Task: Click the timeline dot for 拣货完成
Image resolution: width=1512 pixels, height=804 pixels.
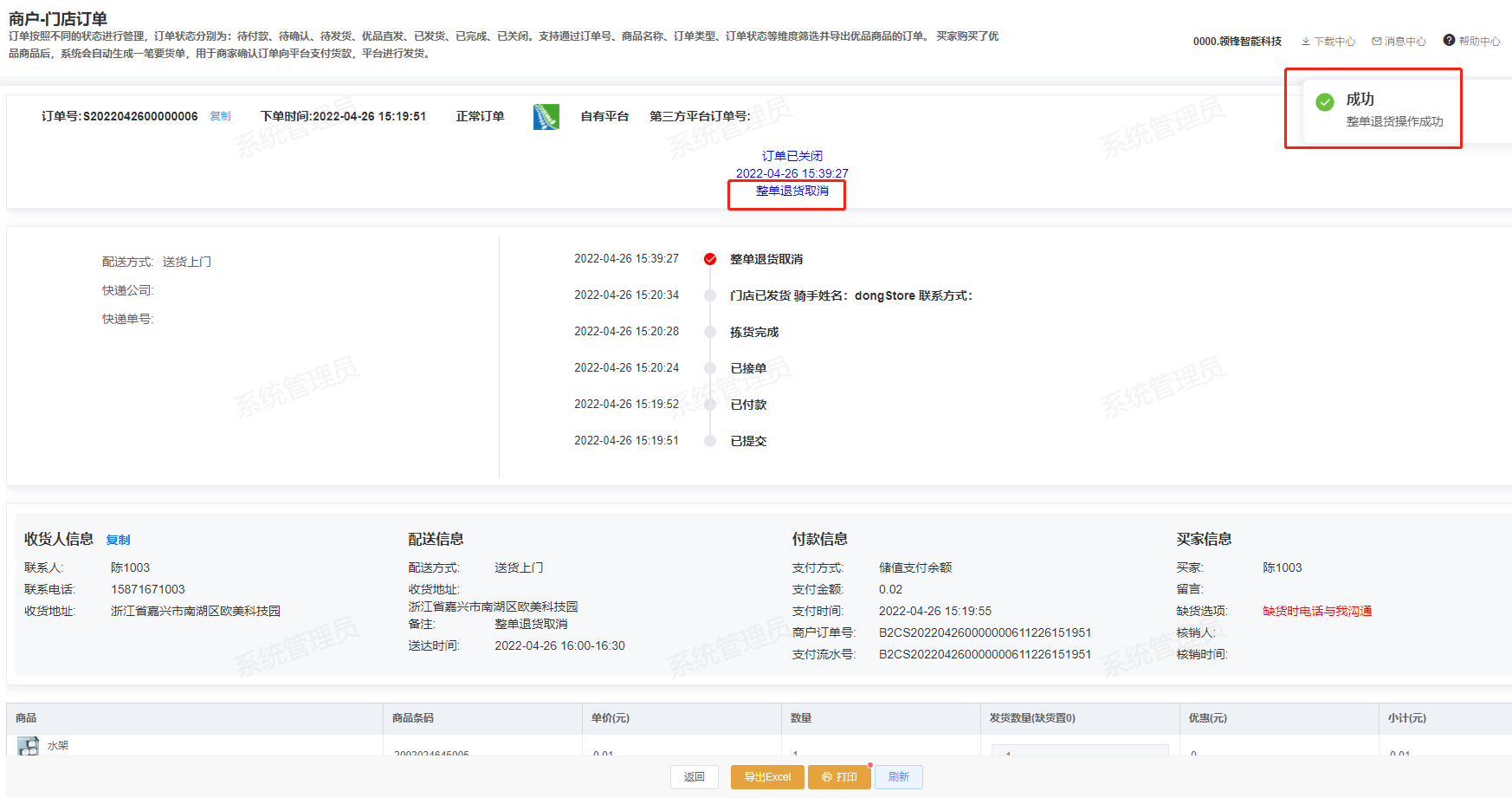Action: tap(710, 332)
